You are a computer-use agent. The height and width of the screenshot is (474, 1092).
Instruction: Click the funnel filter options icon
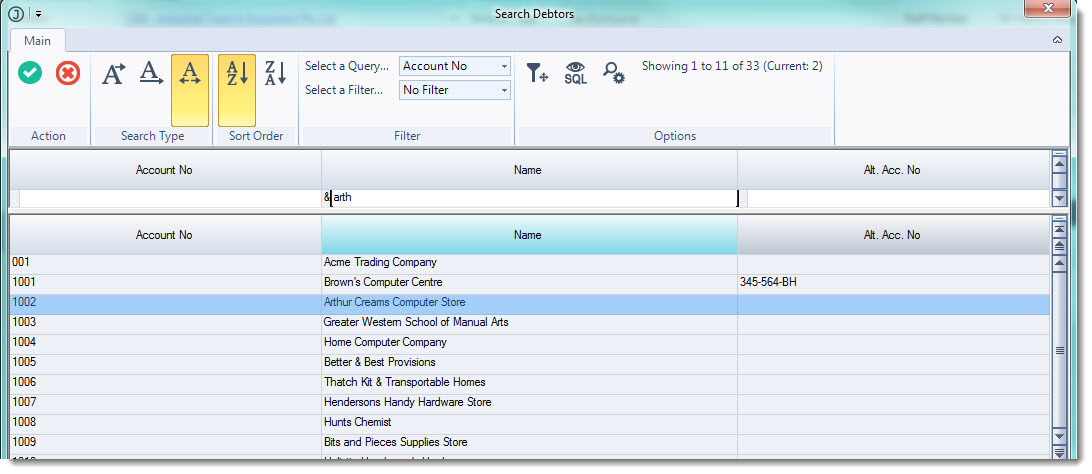[x=537, y=72]
